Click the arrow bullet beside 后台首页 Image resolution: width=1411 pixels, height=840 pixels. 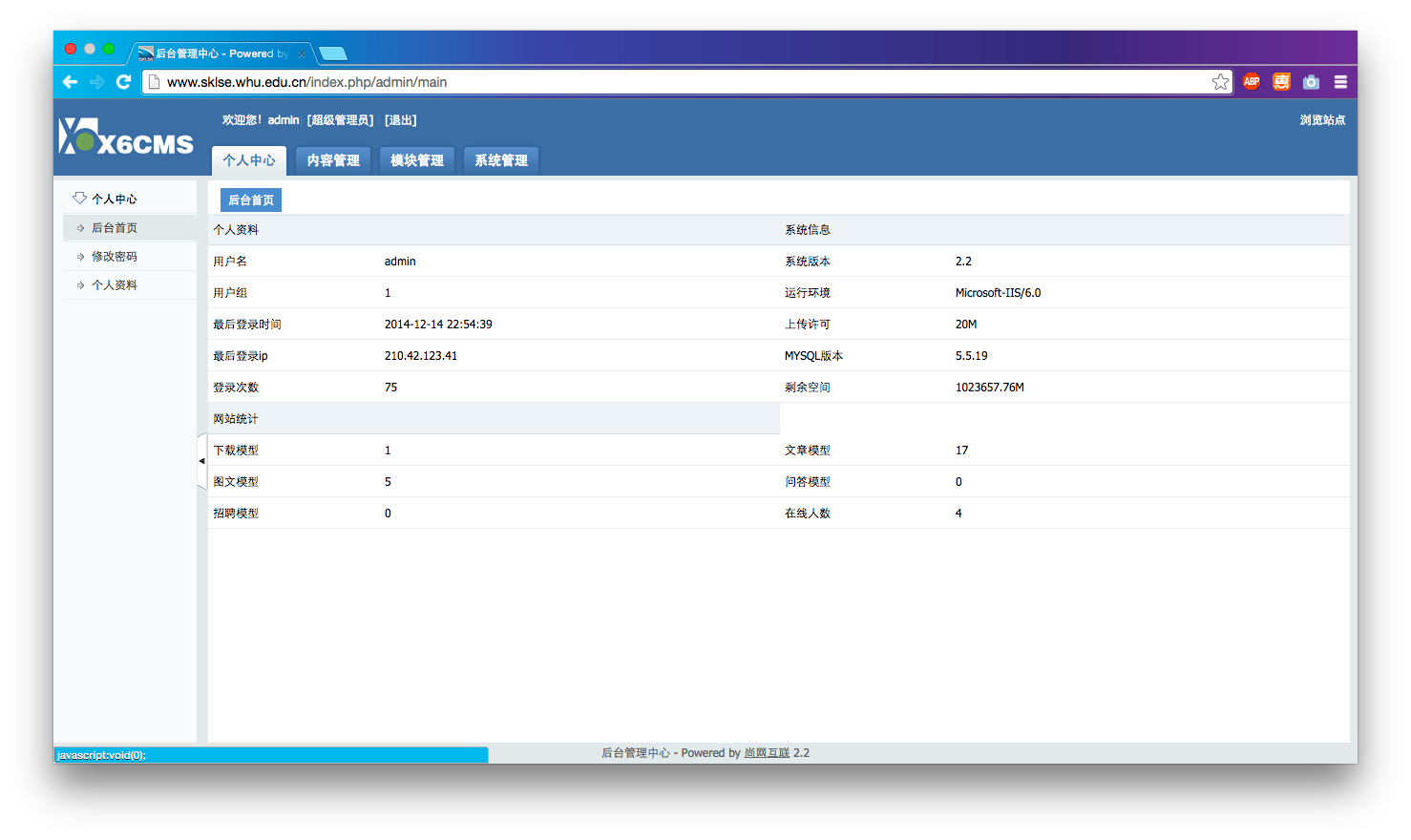(80, 228)
